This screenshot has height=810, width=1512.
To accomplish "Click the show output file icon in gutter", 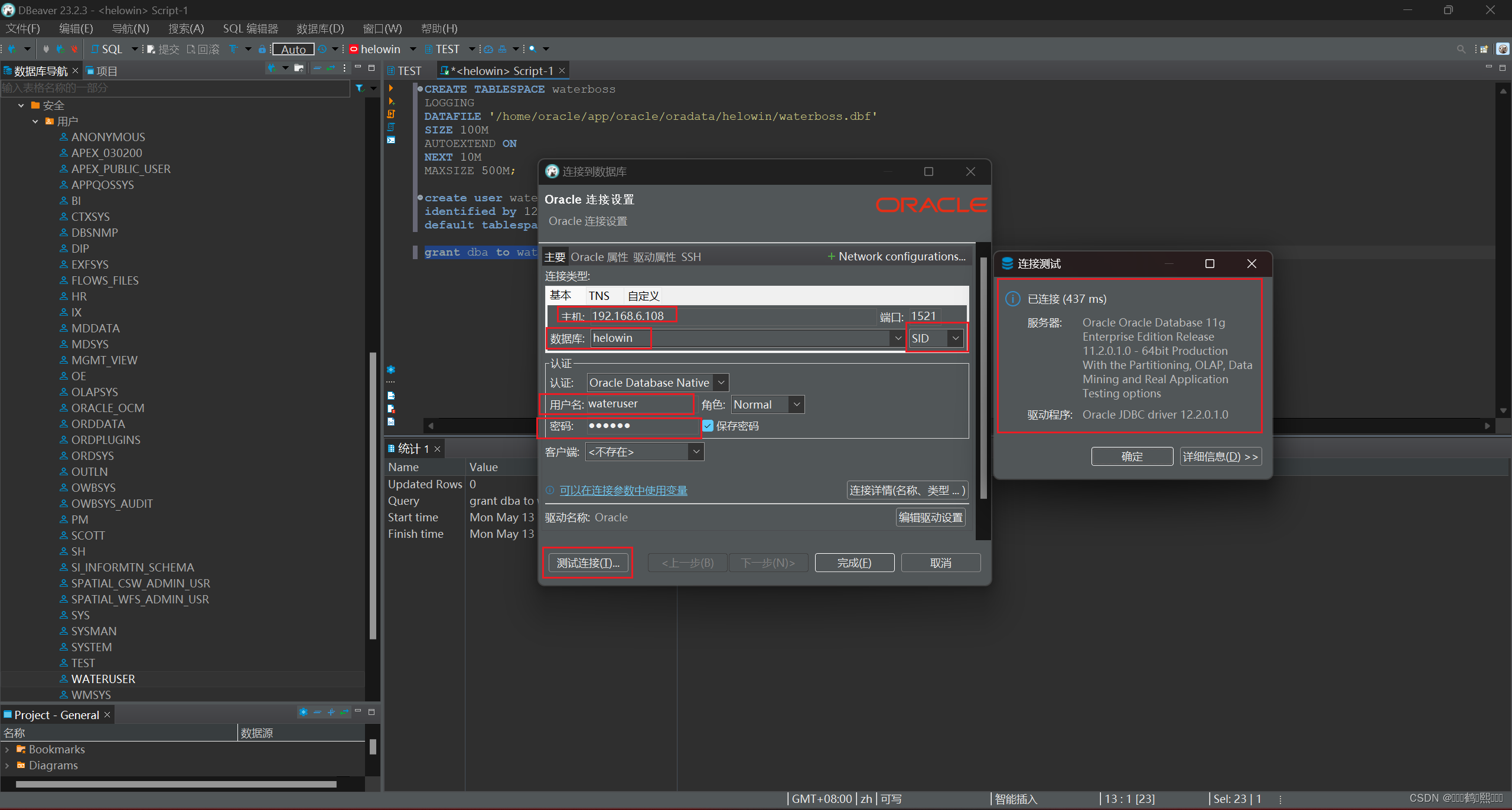I will [391, 396].
